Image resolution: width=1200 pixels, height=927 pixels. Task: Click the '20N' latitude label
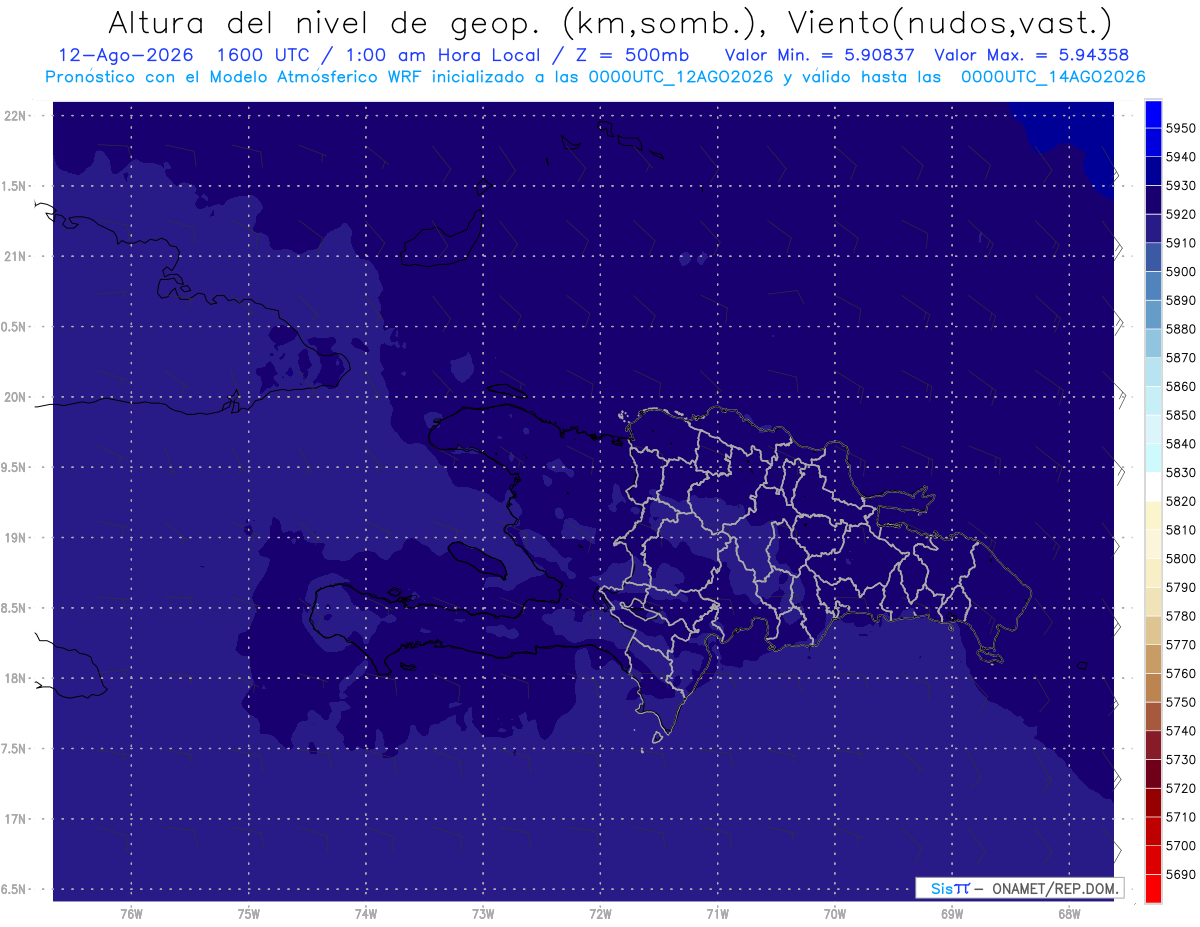point(15,397)
